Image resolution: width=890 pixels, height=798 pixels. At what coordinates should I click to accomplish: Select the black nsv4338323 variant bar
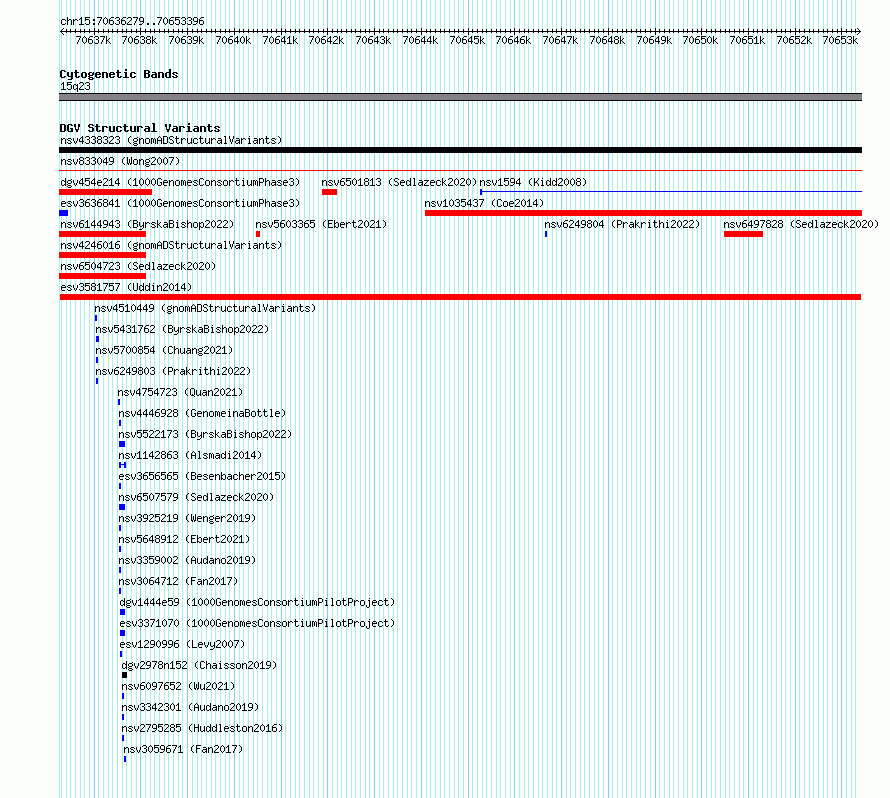(460, 150)
